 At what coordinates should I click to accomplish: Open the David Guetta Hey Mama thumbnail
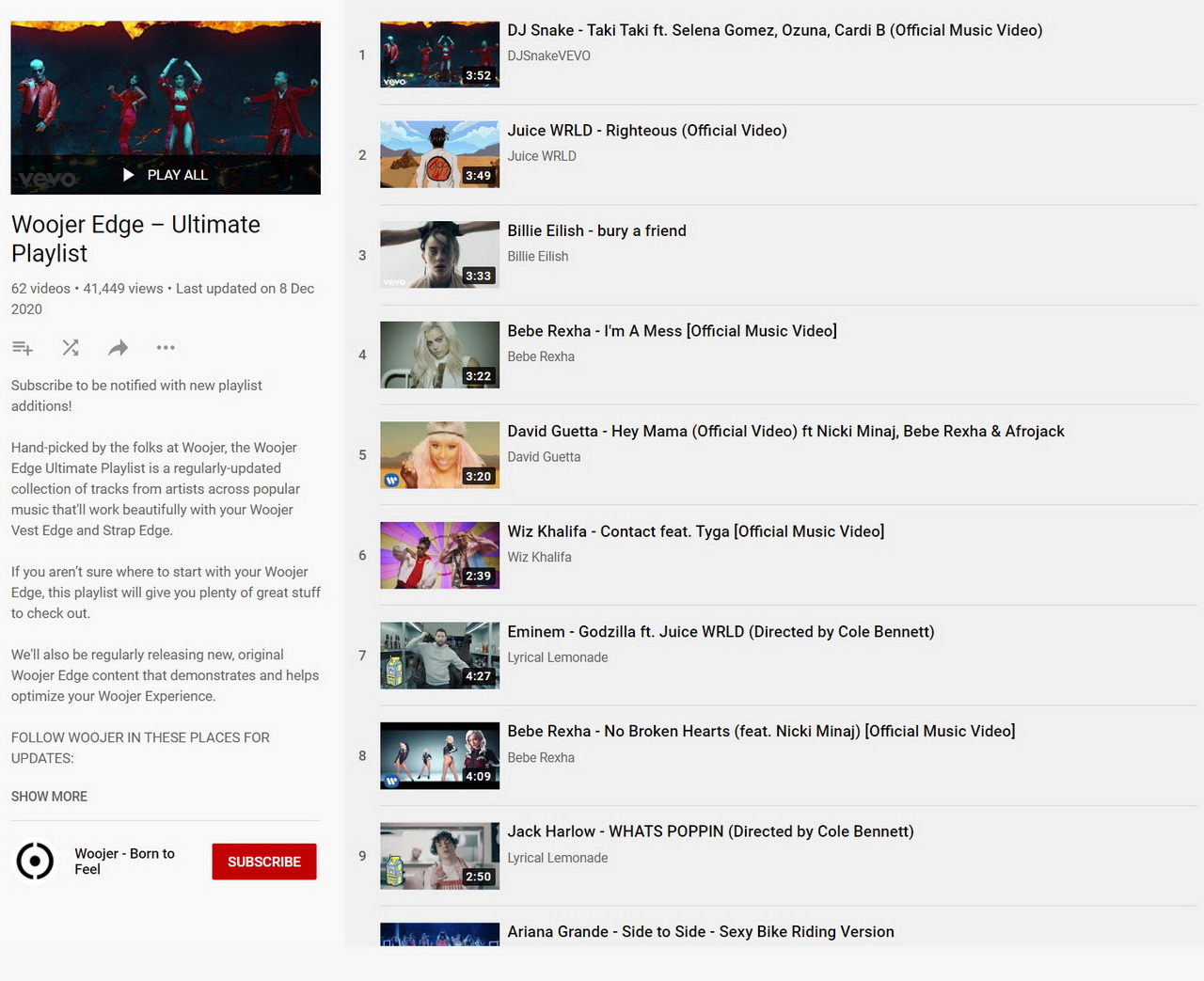coord(439,455)
